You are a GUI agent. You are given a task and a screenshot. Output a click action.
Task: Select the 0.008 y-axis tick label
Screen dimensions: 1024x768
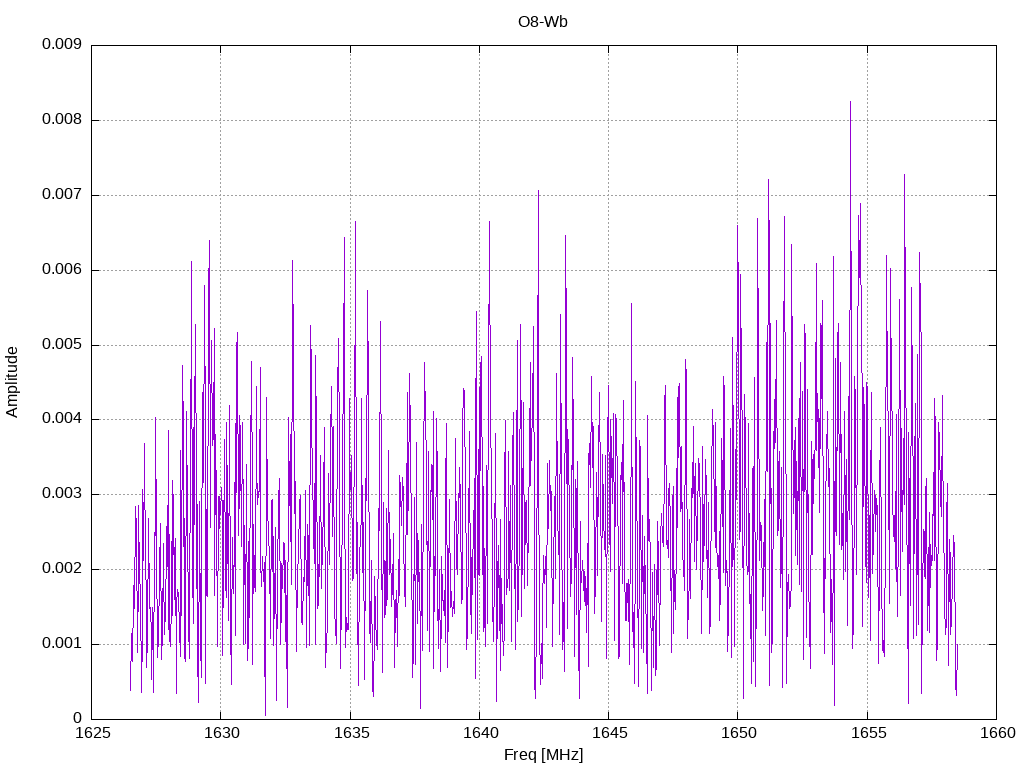[61, 120]
